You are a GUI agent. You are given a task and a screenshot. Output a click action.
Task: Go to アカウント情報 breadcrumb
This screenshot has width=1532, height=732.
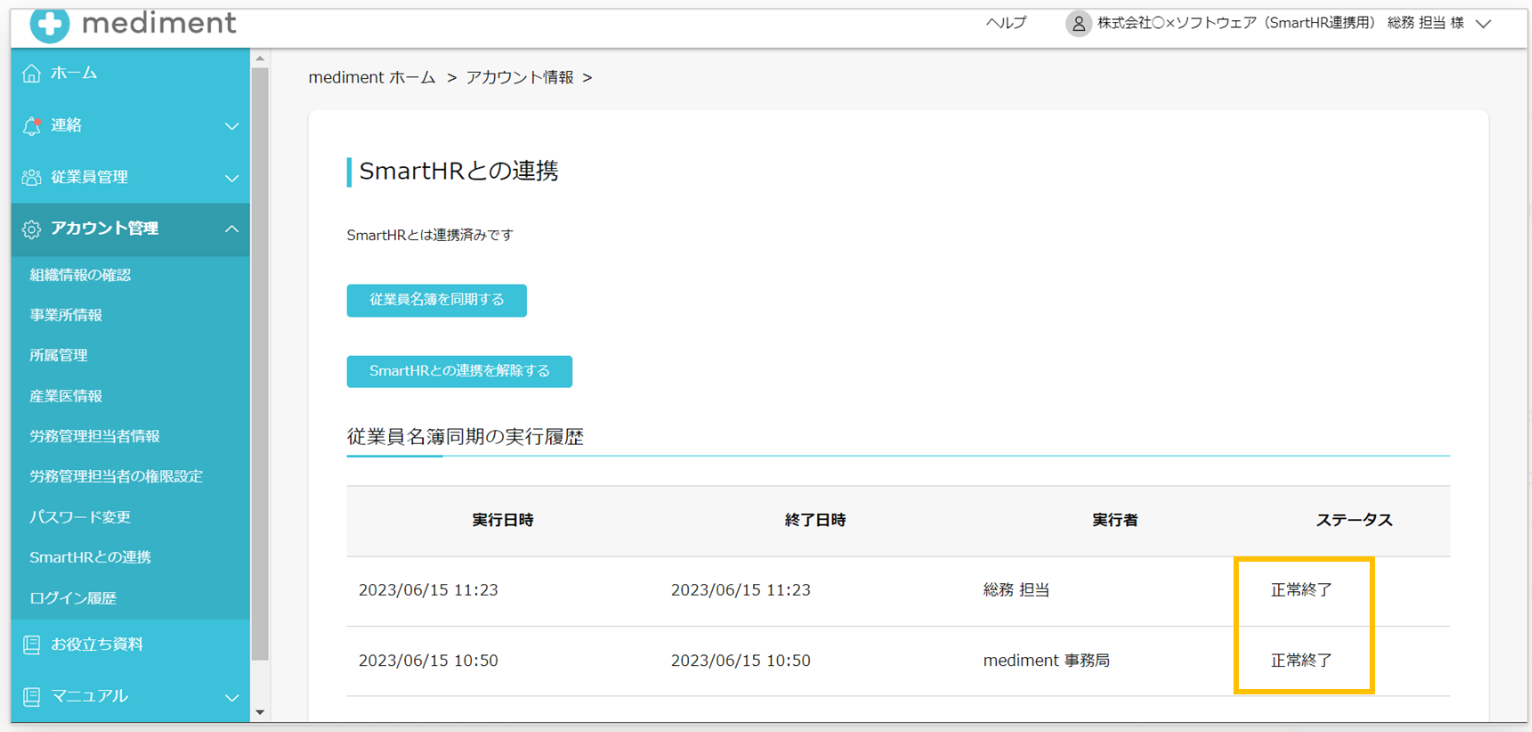(520, 77)
